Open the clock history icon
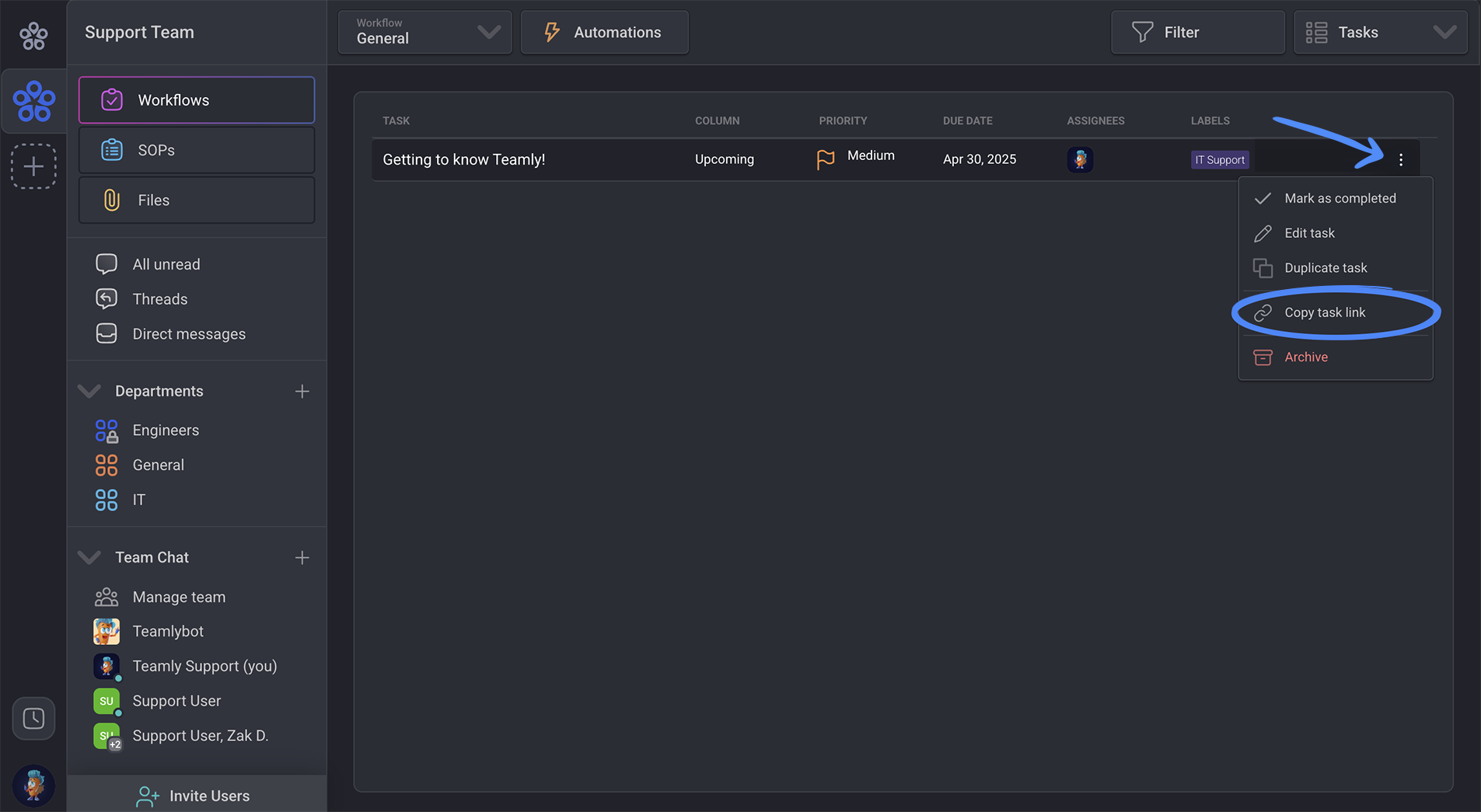 pos(33,718)
